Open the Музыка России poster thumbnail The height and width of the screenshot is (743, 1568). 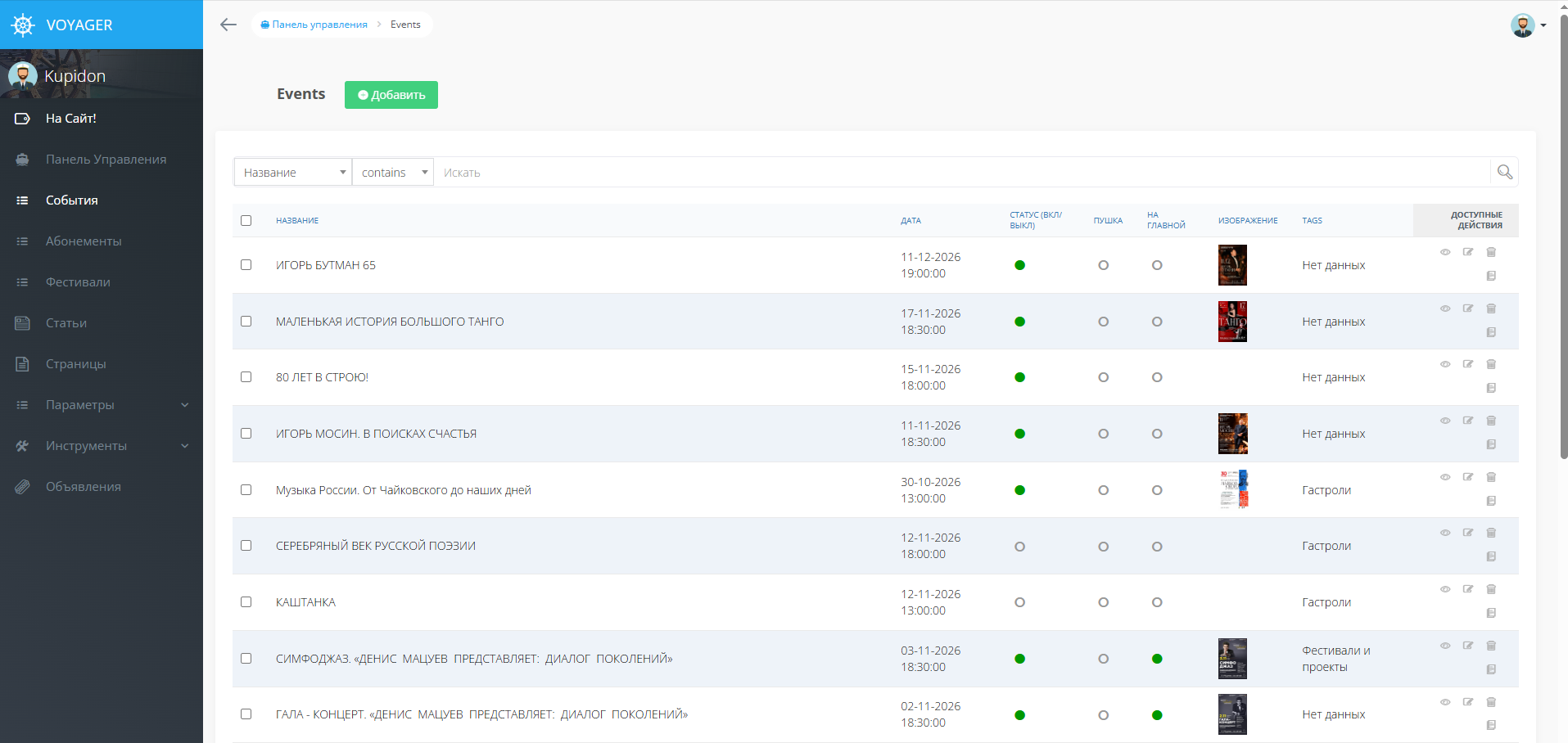click(x=1234, y=489)
